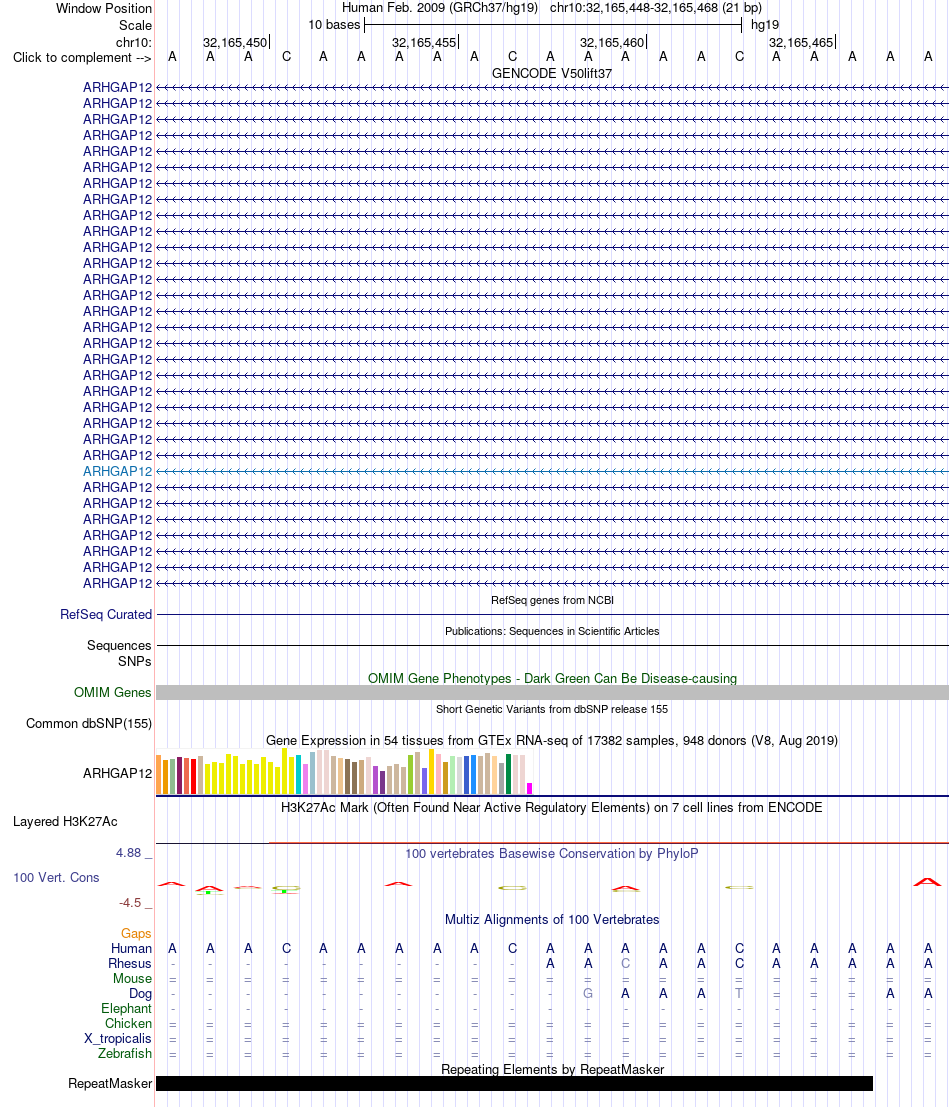Click the 'Layered H3K27Ac' track label
This screenshot has height=1107, width=950.
65,822
